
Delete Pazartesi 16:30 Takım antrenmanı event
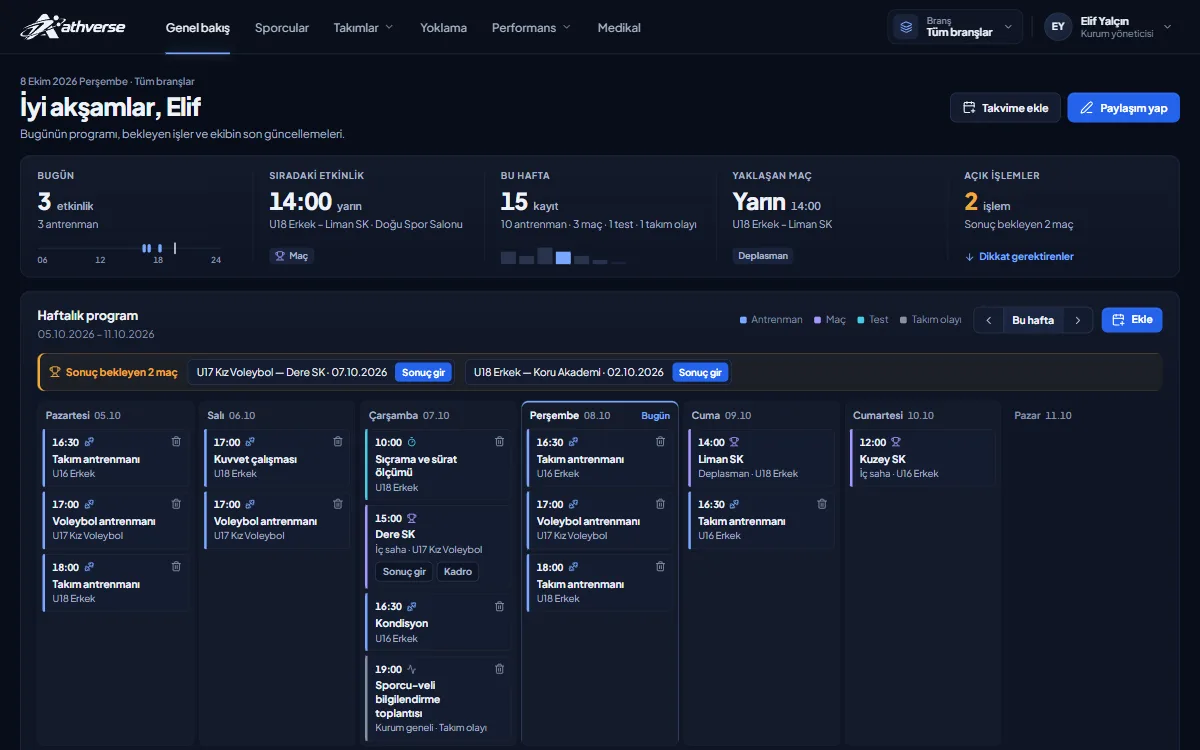click(x=176, y=441)
